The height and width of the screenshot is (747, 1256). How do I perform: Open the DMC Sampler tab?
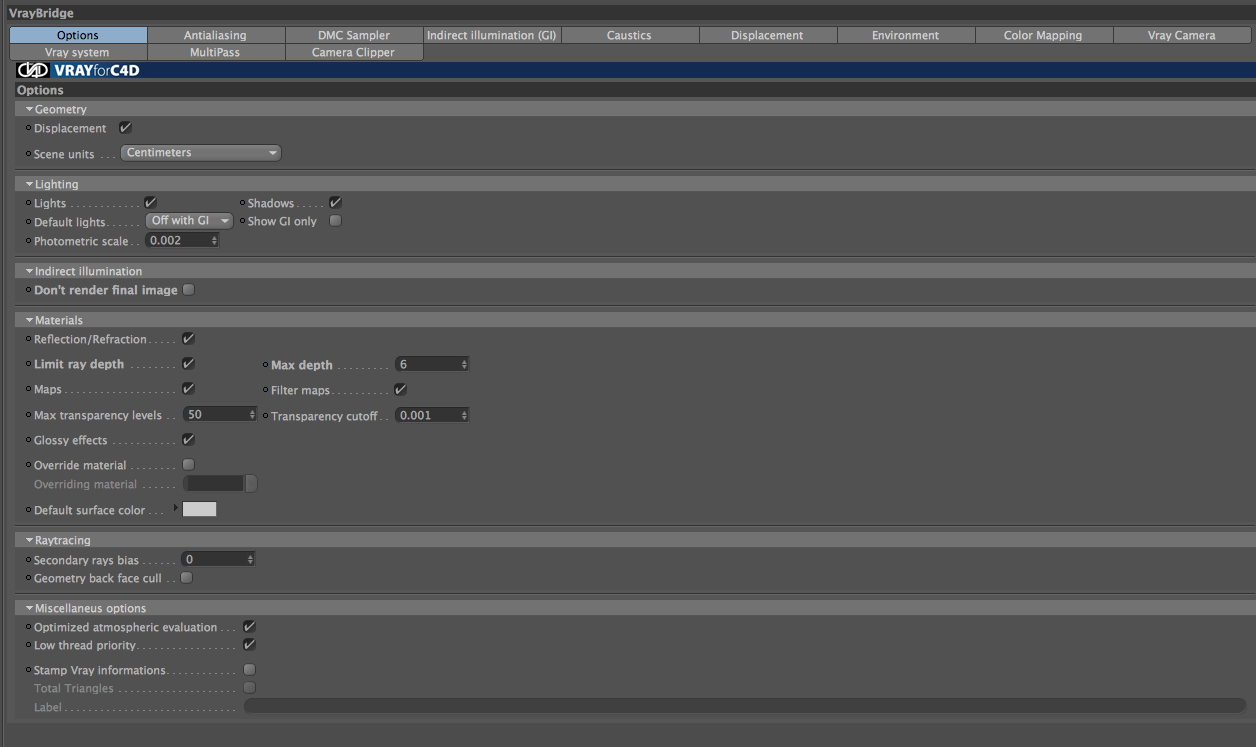pyautogui.click(x=354, y=35)
